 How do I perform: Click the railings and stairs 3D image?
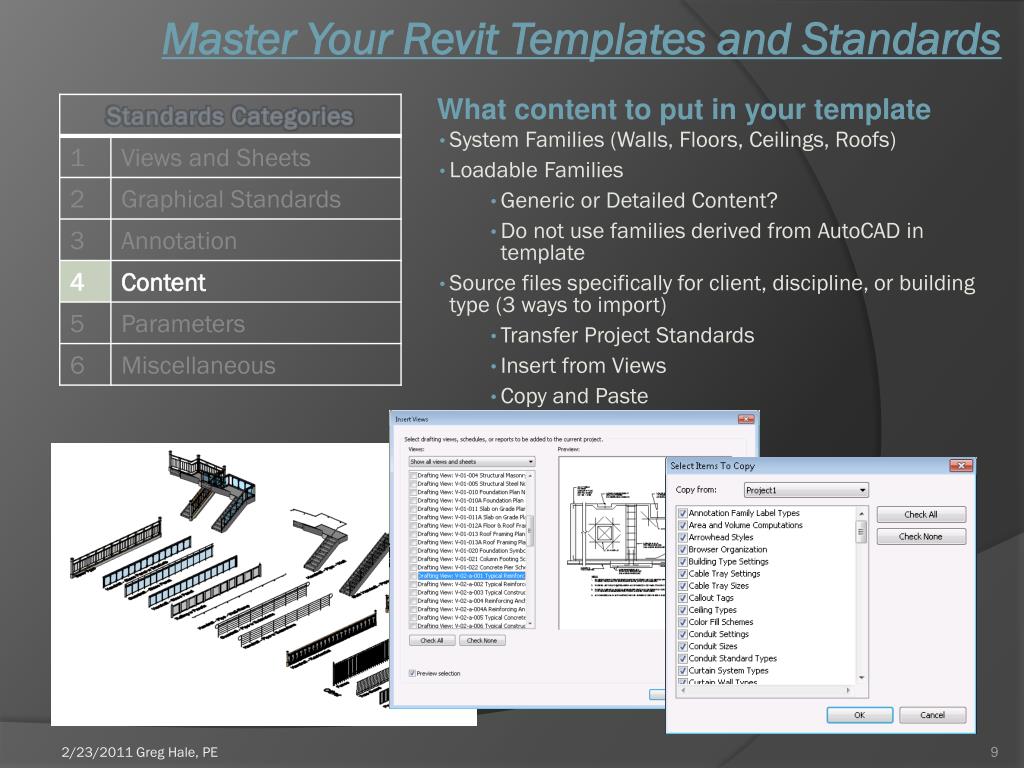pos(220,584)
